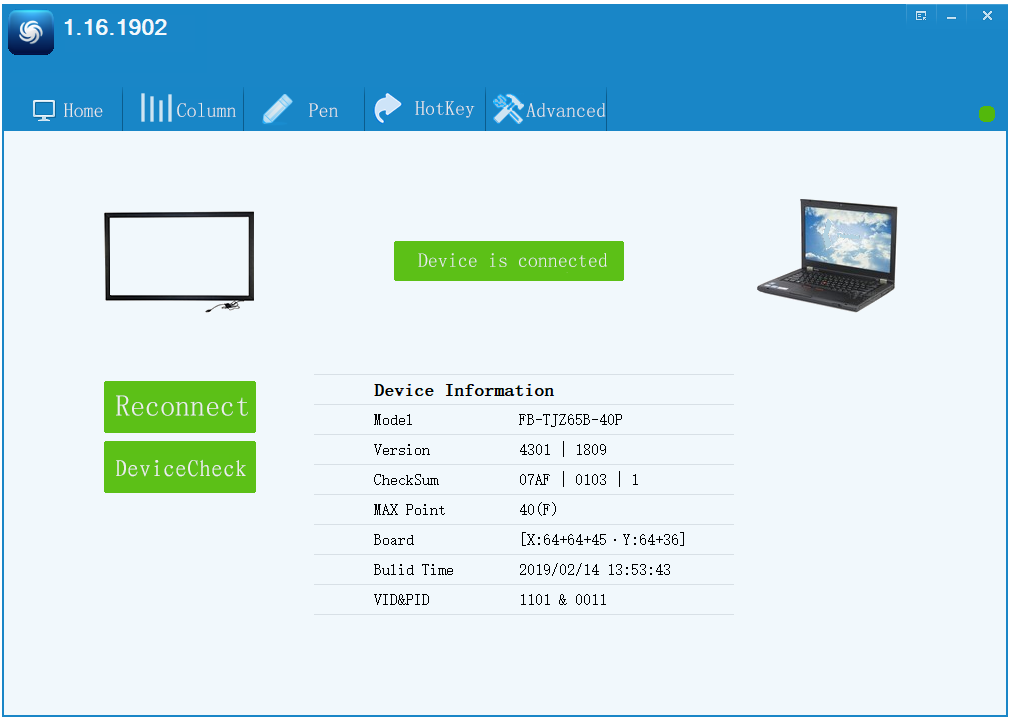This screenshot has width=1015, height=724.
Task: Click the Version label in device table
Action: click(401, 450)
